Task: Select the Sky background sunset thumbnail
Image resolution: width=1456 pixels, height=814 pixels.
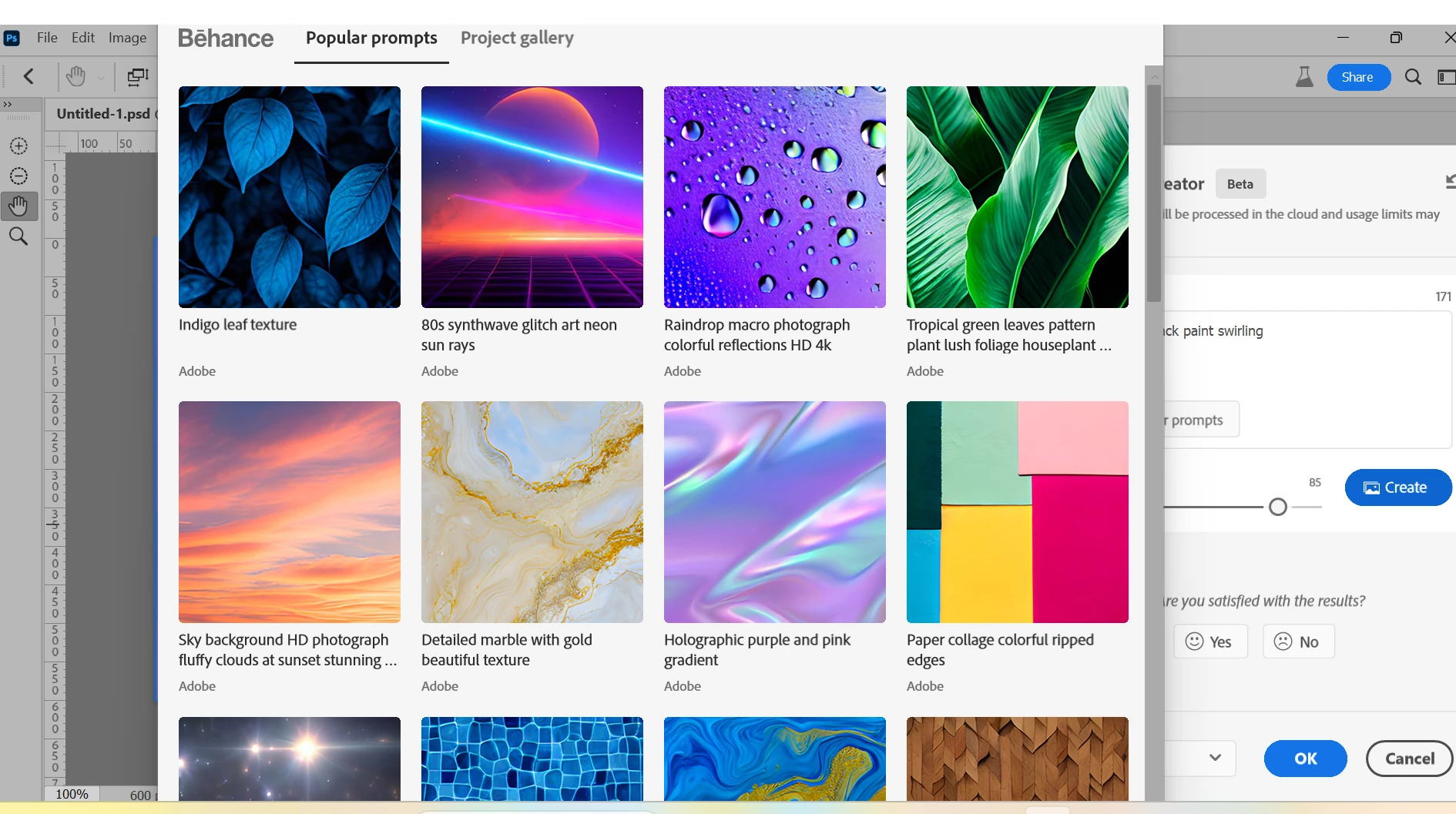Action: (x=290, y=512)
